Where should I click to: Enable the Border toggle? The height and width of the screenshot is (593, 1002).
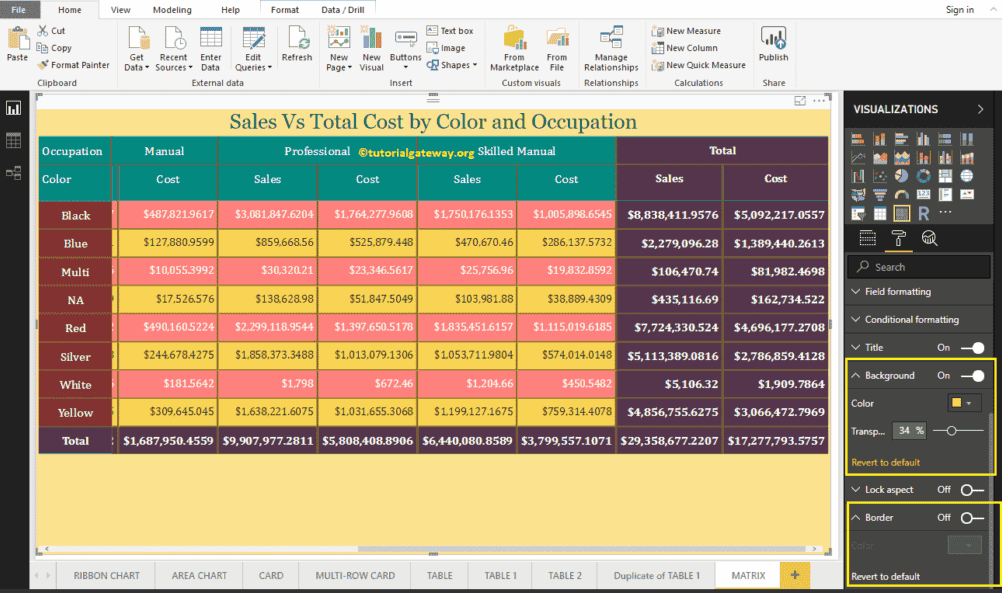[x=971, y=518]
